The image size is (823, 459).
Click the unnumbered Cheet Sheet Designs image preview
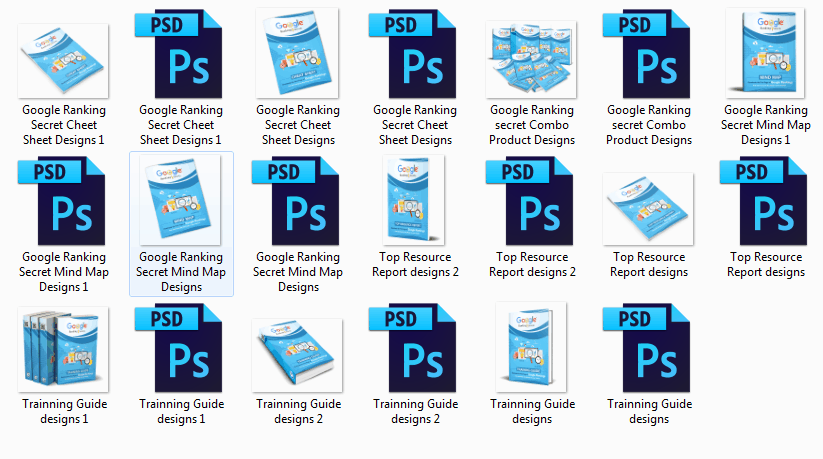298,55
